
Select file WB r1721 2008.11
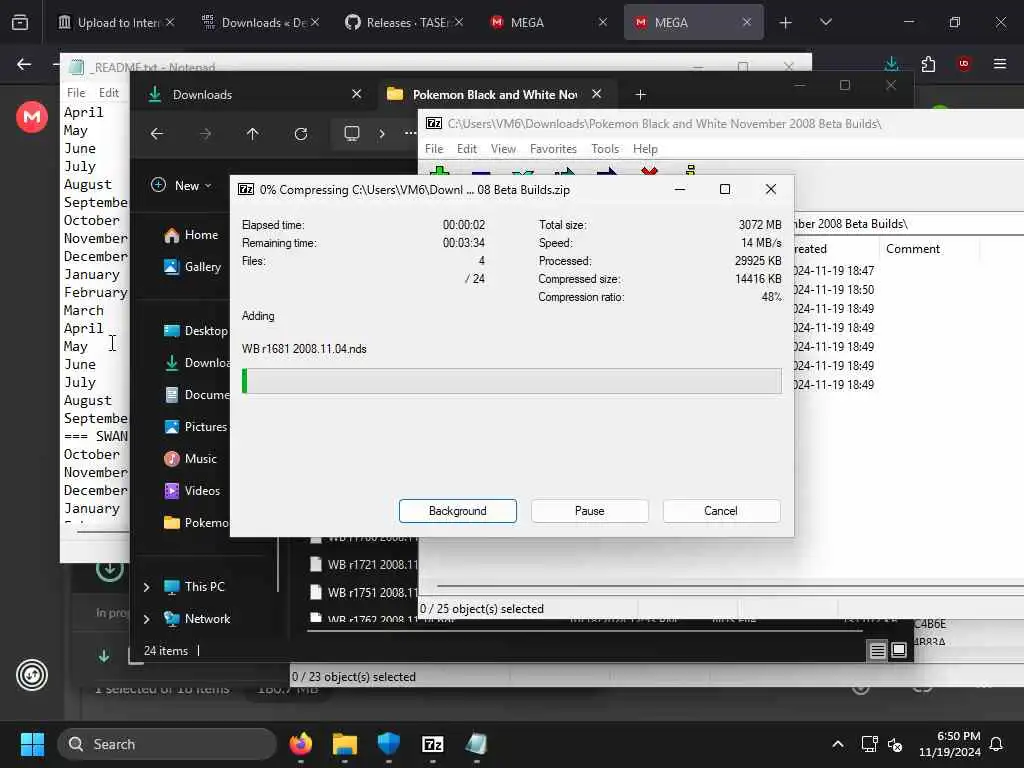(x=363, y=564)
